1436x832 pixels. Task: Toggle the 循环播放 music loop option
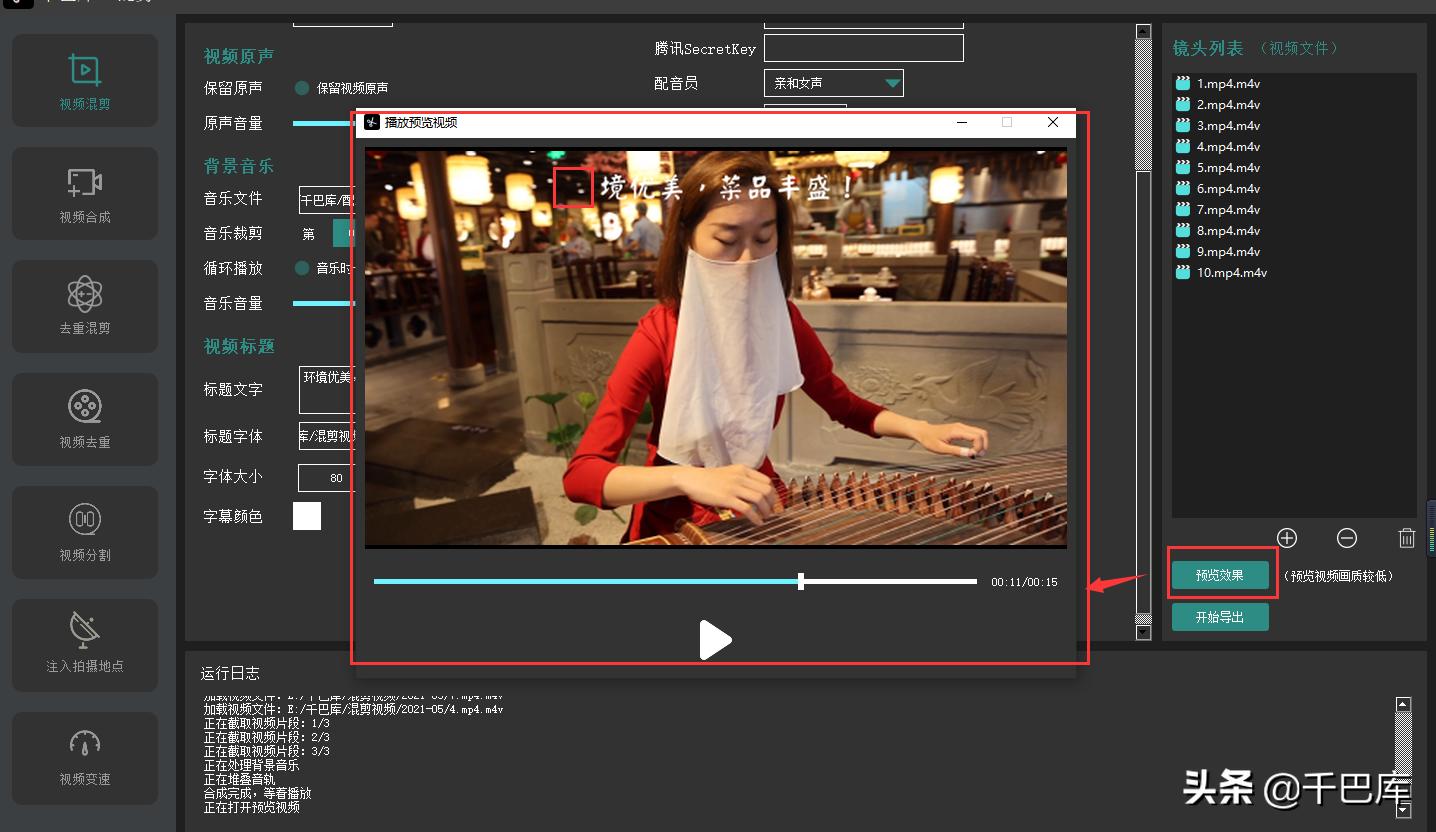(302, 268)
